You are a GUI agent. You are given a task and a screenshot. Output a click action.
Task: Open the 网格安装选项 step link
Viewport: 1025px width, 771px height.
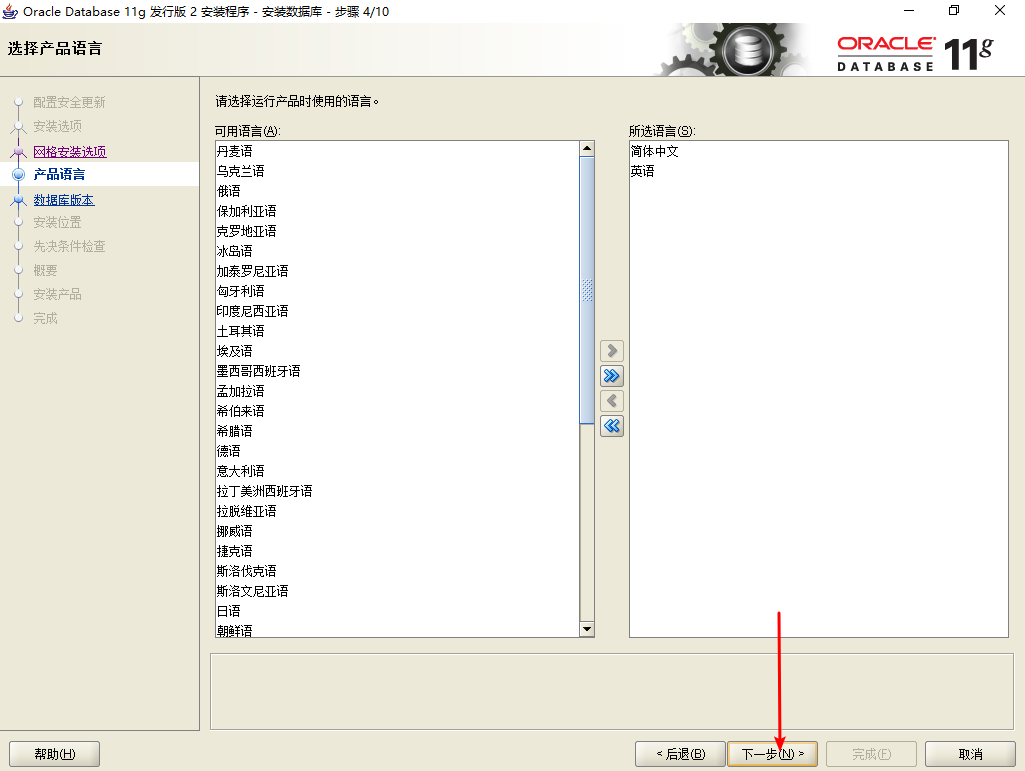click(70, 152)
